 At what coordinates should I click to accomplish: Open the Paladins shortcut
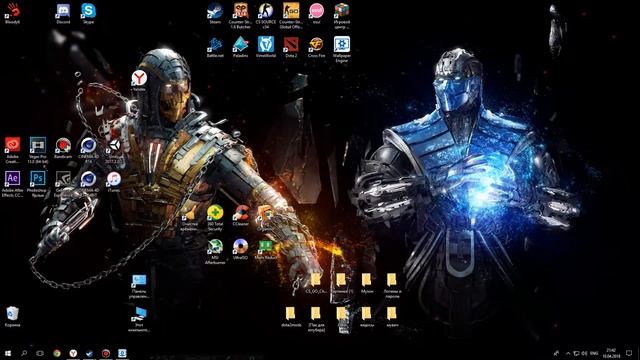coord(240,47)
